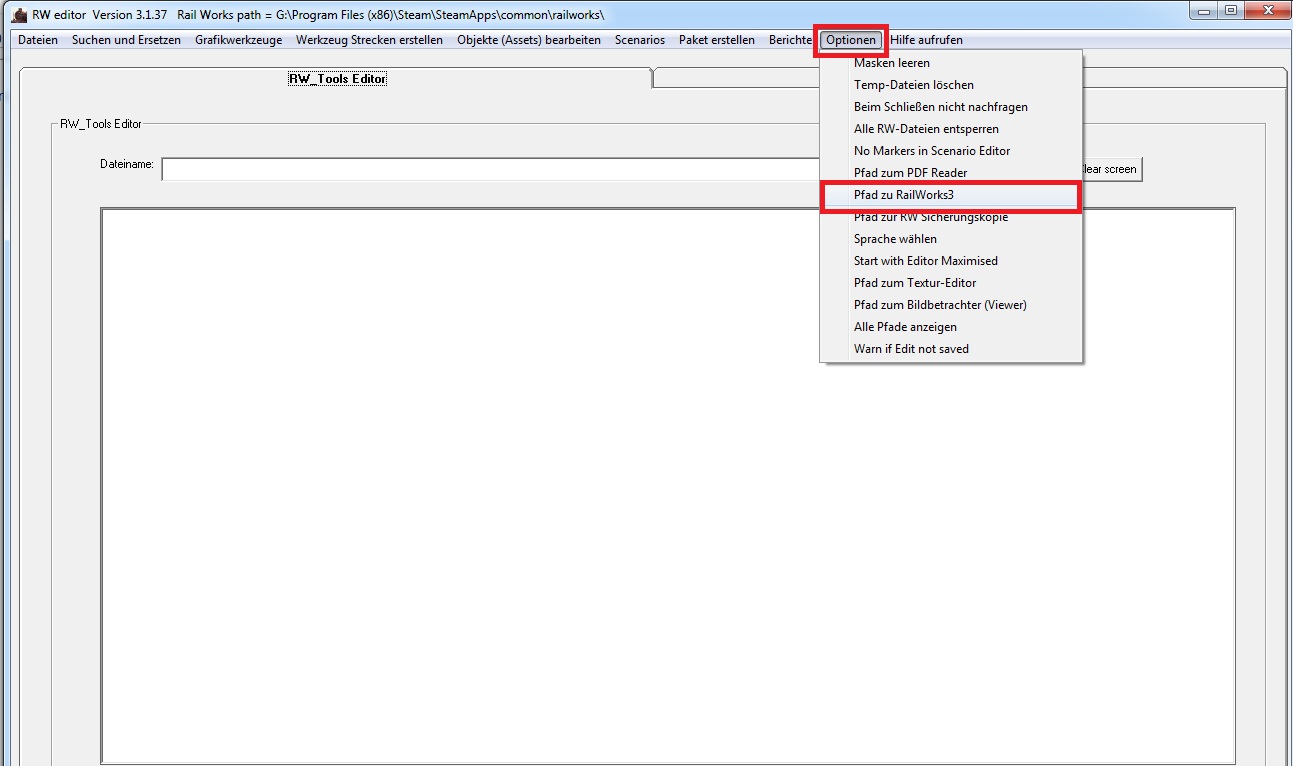This screenshot has height=766, width=1293.
Task: Select Pfad zu RailWorks3
Action: click(x=951, y=195)
